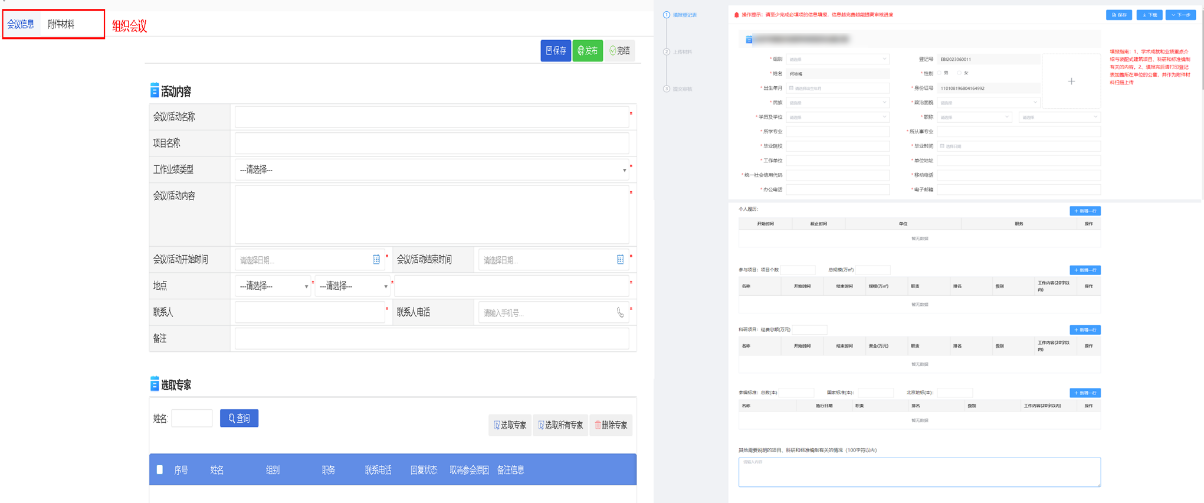1204x503 pixels.
Task: Open the 工作业绩类型 dropdown
Action: pos(432,169)
